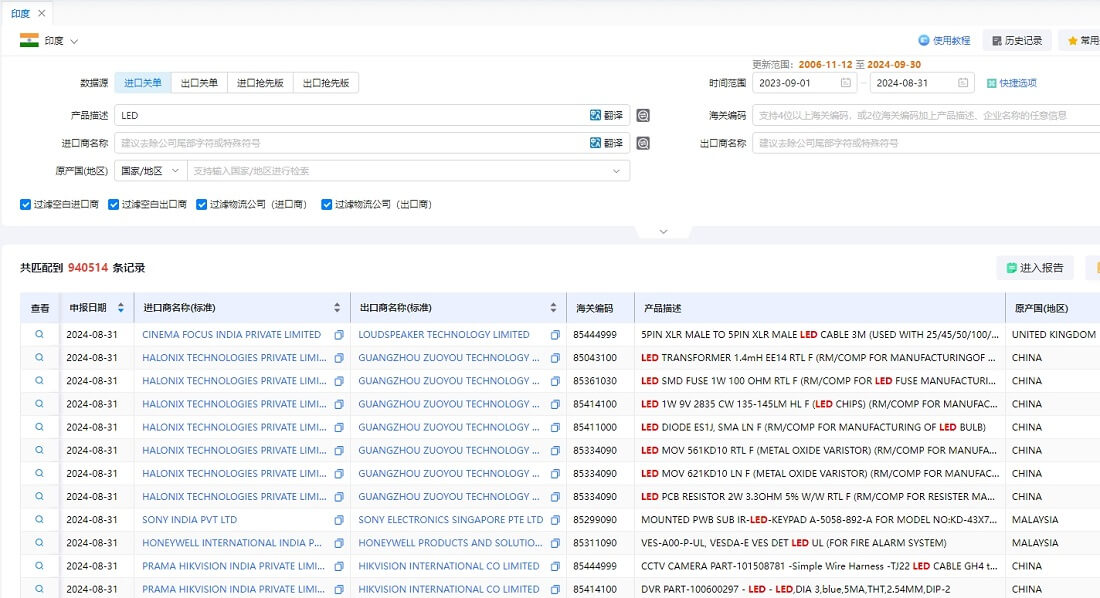Copy importer name in DVR PART-100600297 row
Screen dimensions: 1100x598
pyautogui.click(x=339, y=590)
